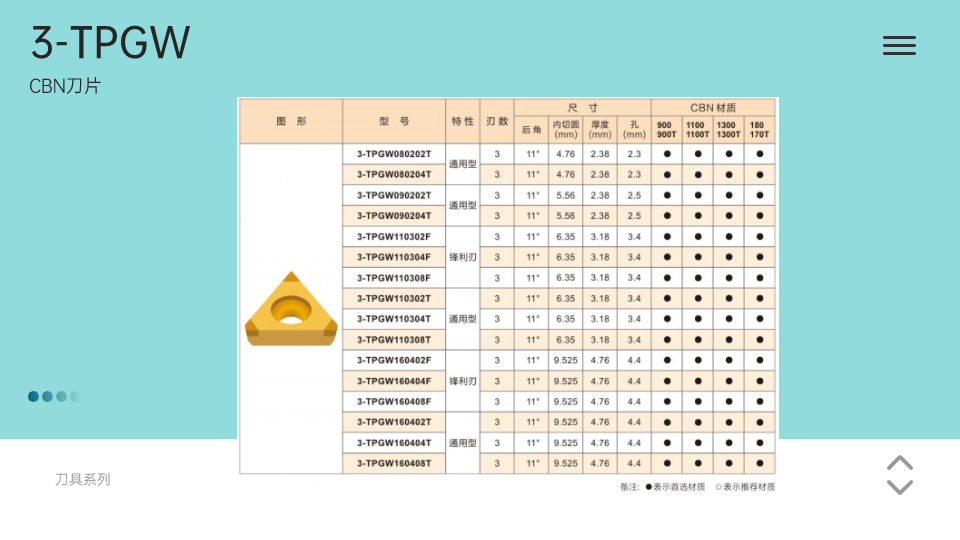Image resolution: width=960 pixels, height=540 pixels.
Task: Click the triangular yellow insert image
Action: (290, 309)
